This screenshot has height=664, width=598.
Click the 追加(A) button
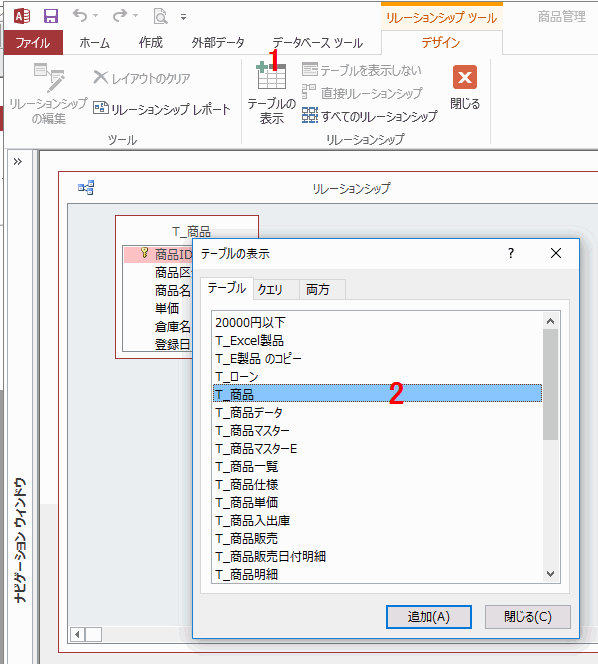(429, 617)
